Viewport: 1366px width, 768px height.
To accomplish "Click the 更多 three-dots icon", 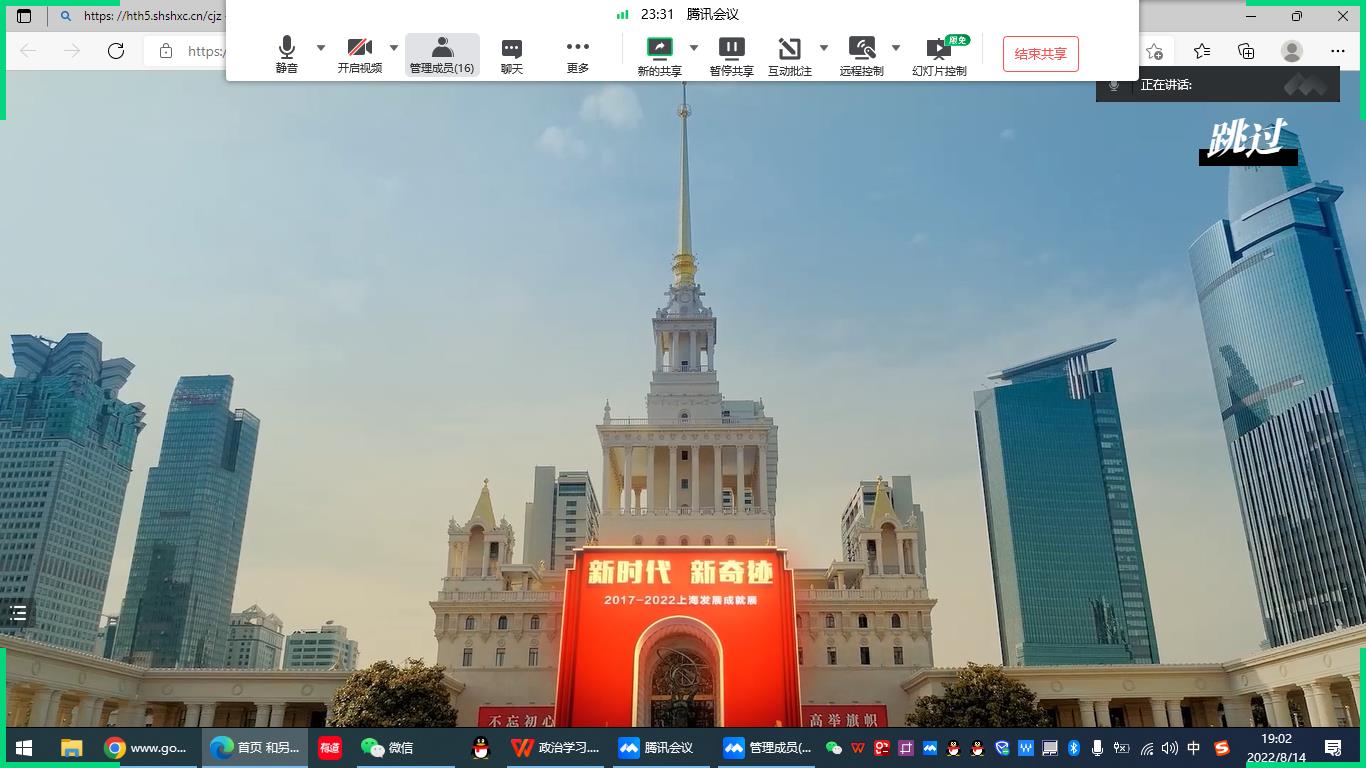I will click(x=578, y=54).
